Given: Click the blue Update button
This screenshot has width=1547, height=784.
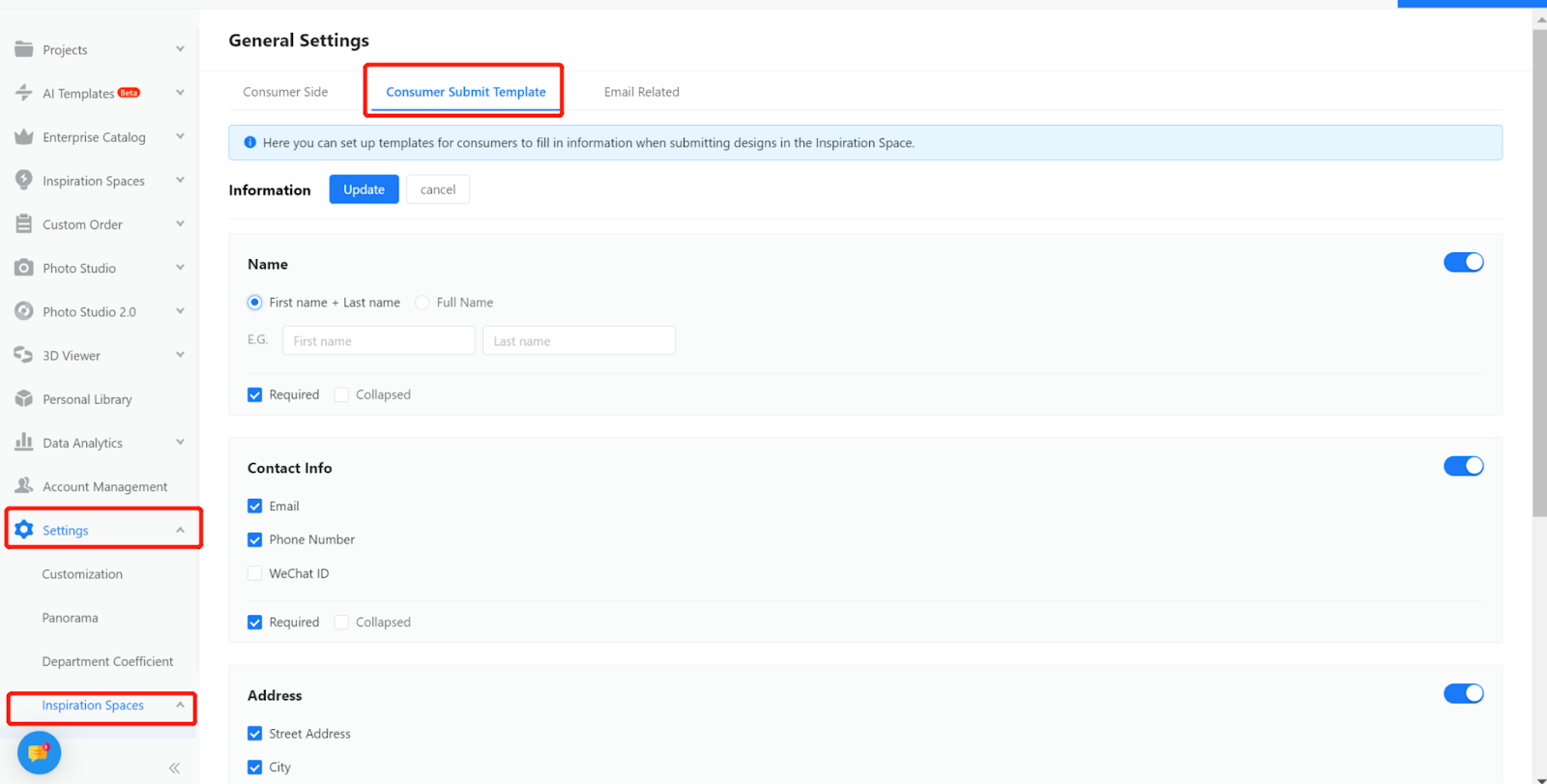Looking at the screenshot, I should coord(364,189).
